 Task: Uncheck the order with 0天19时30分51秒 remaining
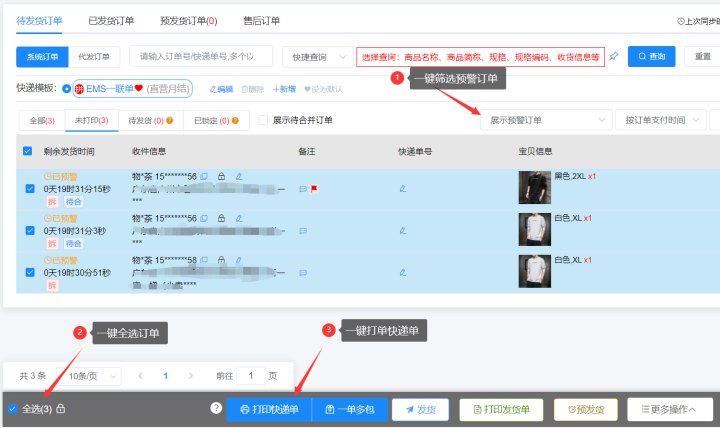[x=30, y=272]
